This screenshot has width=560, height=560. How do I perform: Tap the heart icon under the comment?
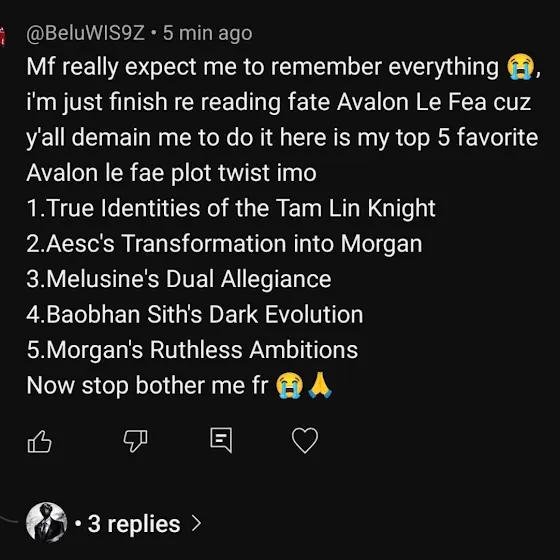click(305, 440)
